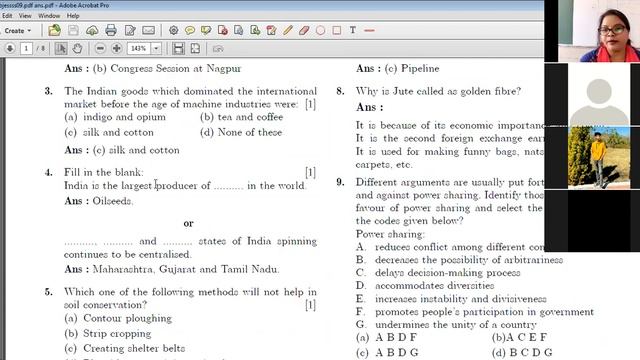Click the fit one full page icon
Screen dimensions: 640x360
click(x=195, y=49)
